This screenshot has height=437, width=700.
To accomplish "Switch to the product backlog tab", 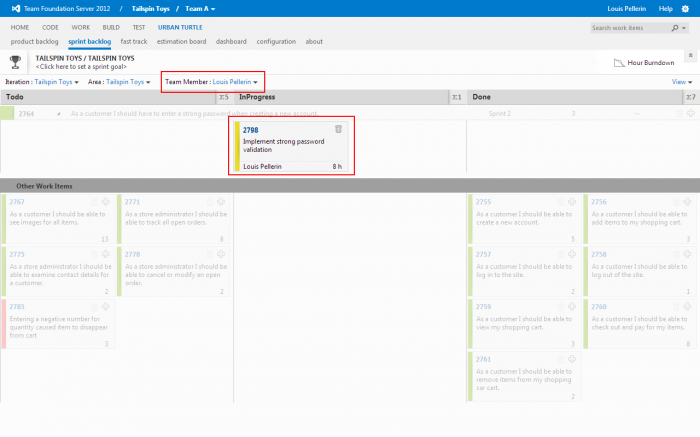I will click(x=34, y=42).
